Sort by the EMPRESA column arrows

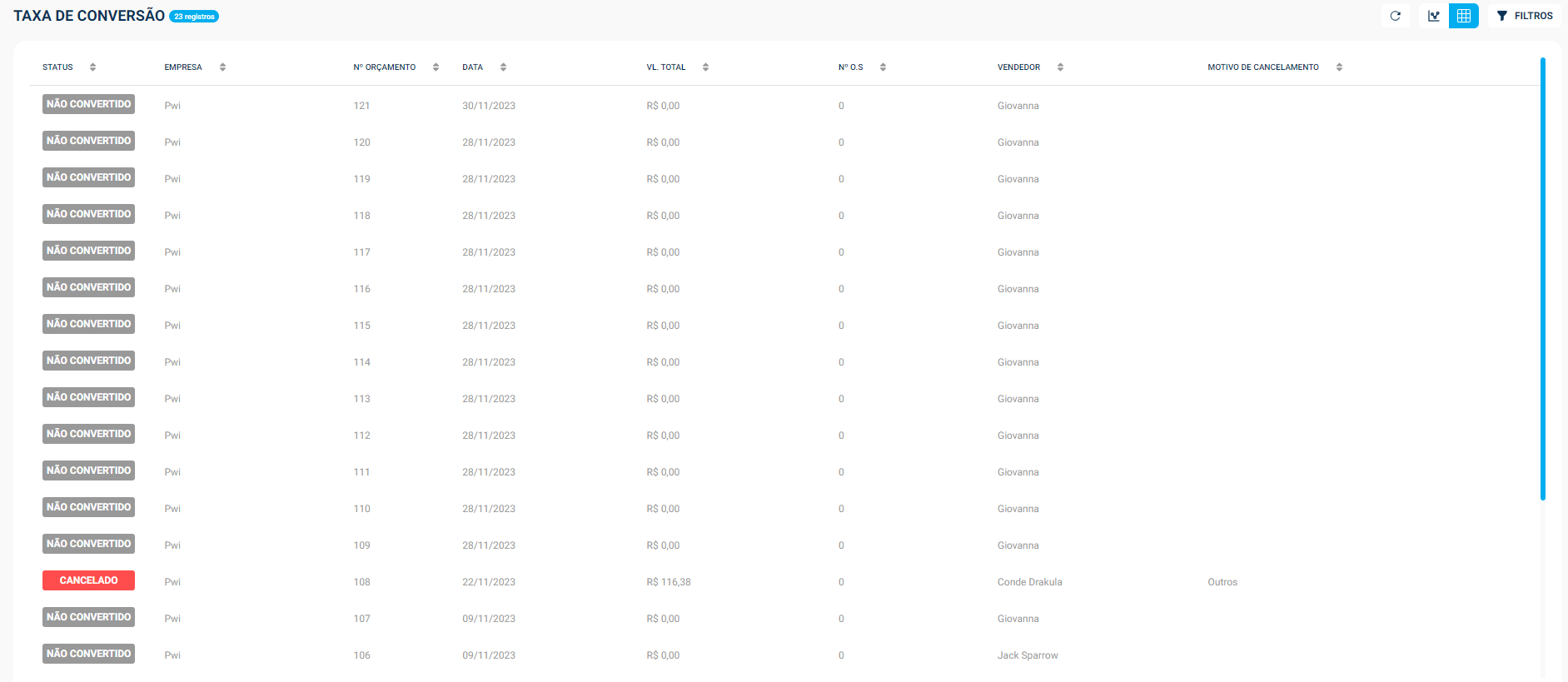click(222, 67)
